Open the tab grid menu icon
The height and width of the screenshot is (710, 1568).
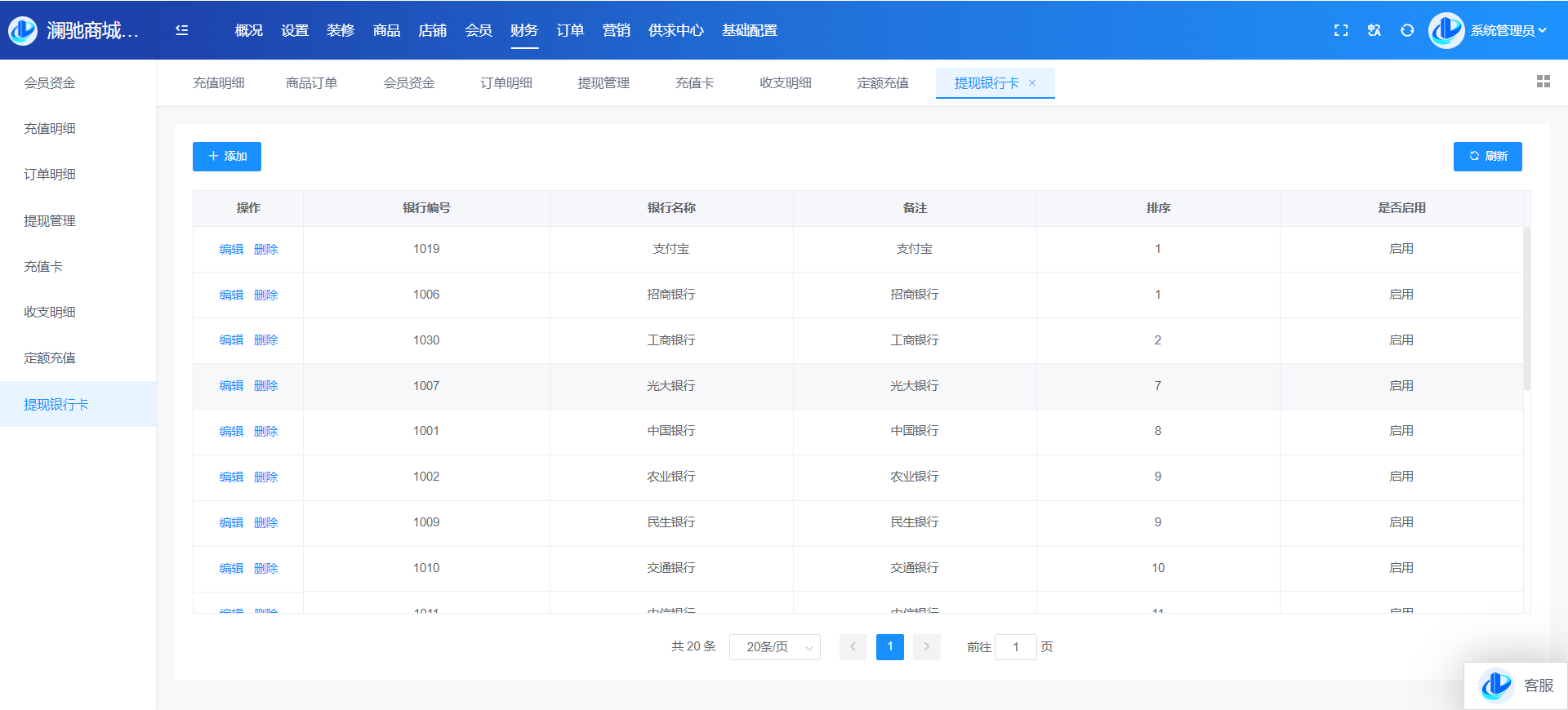coord(1543,82)
